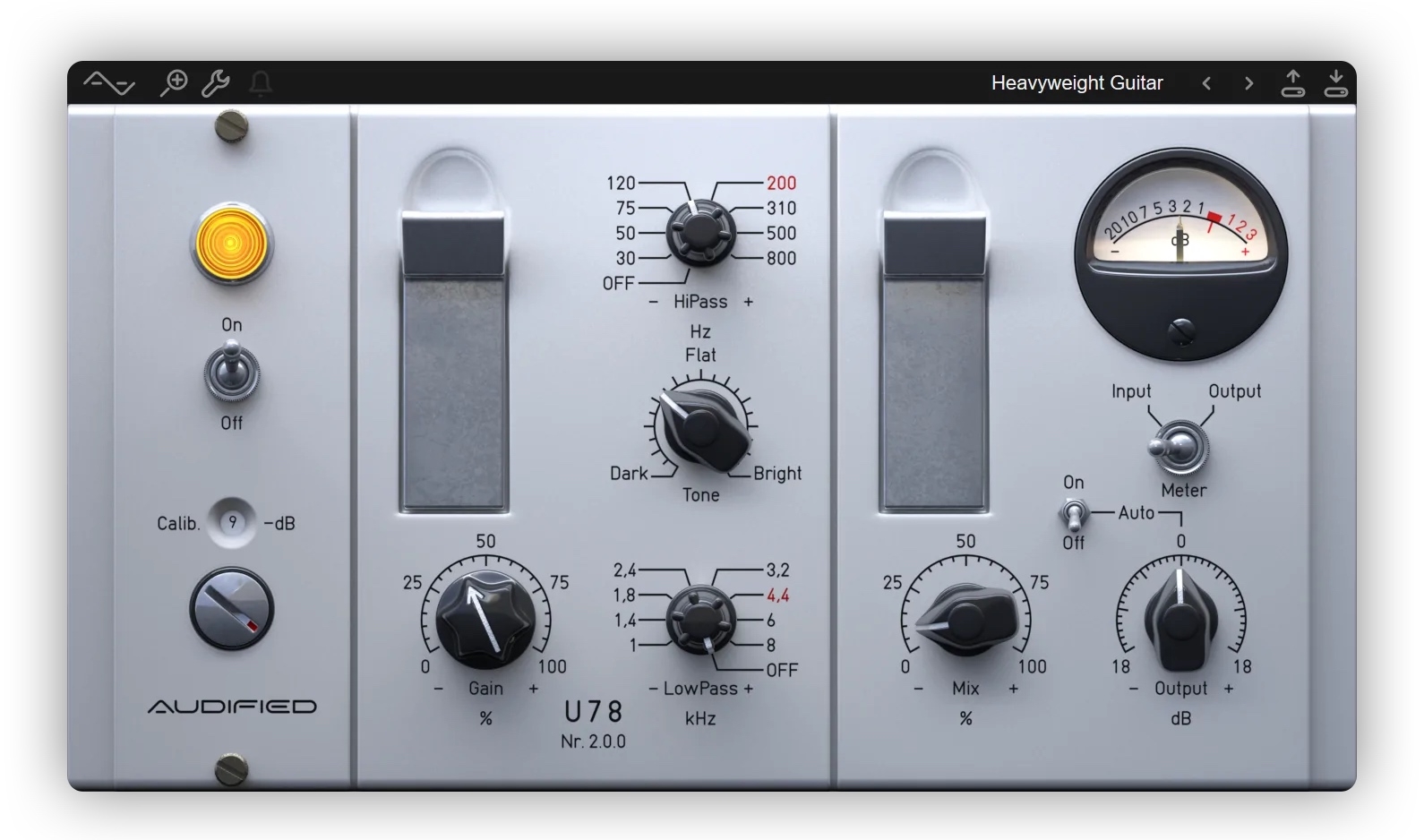Click the save preset upload icon
Viewport: 1424px width, 840px height.
coord(1293,83)
